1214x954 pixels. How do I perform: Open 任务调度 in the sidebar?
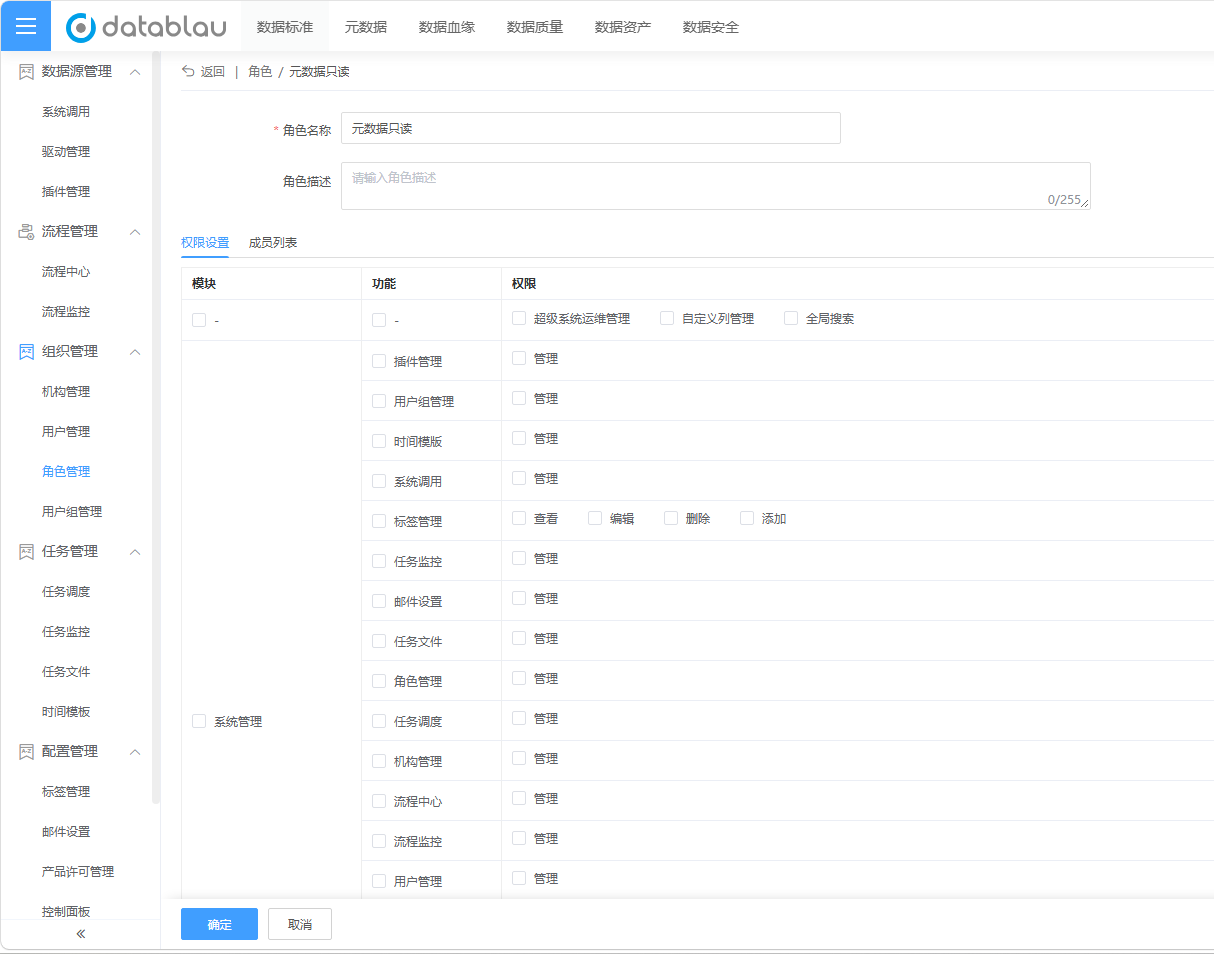point(66,591)
